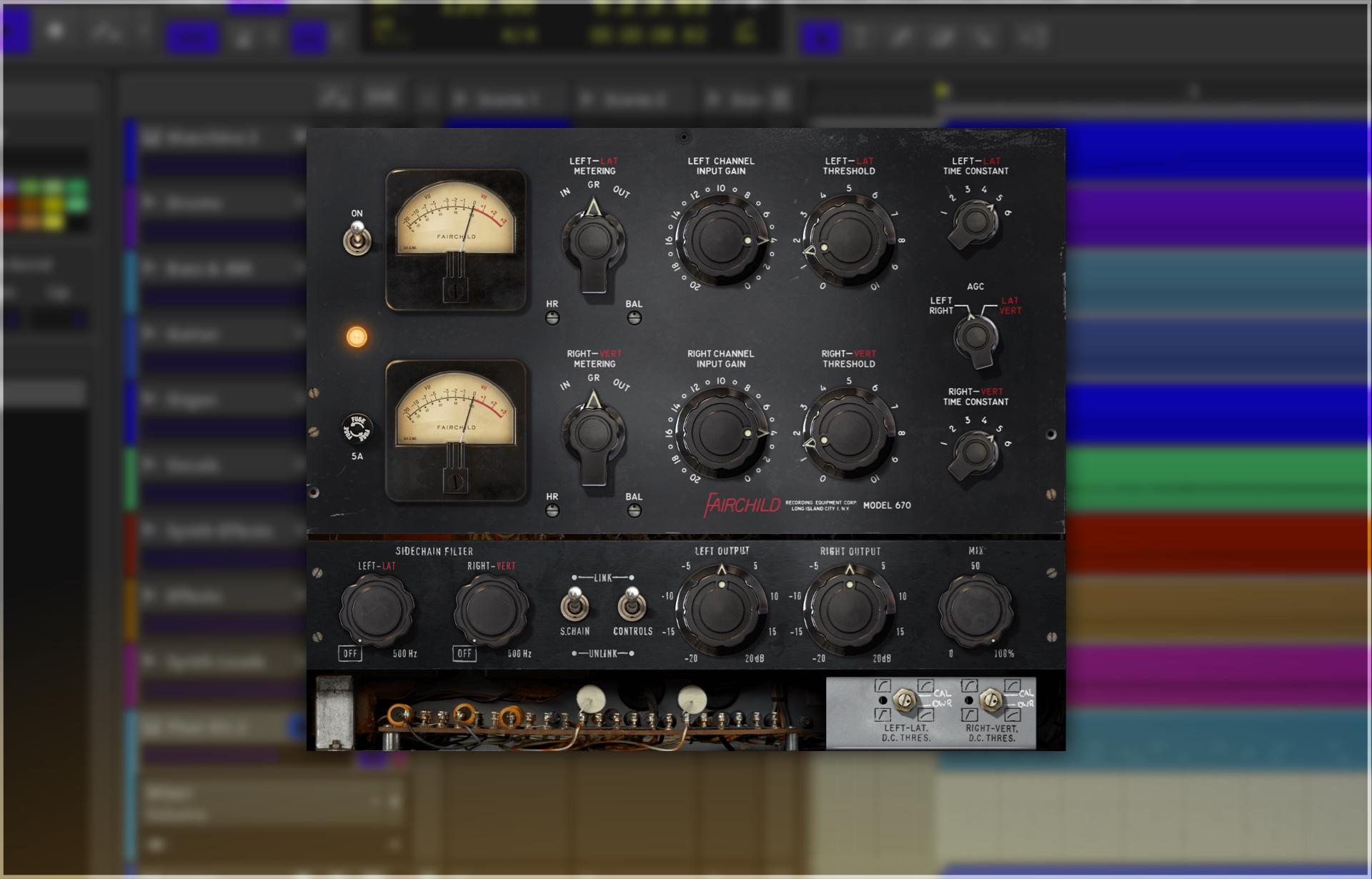Click the MODEL 670 label
Screen dimensions: 1372x879
887,505
